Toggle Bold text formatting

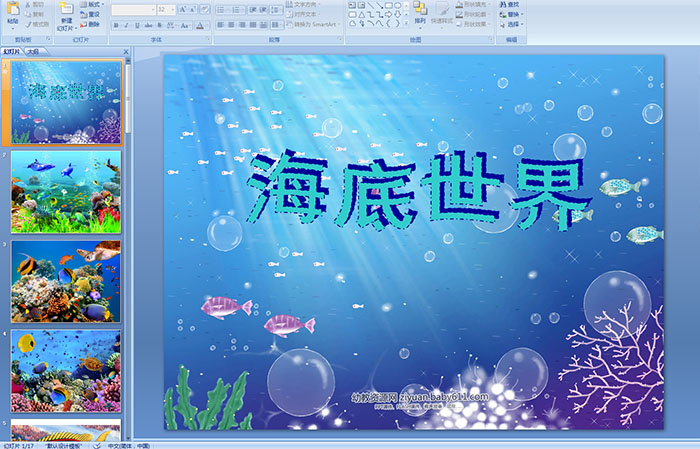[x=115, y=25]
